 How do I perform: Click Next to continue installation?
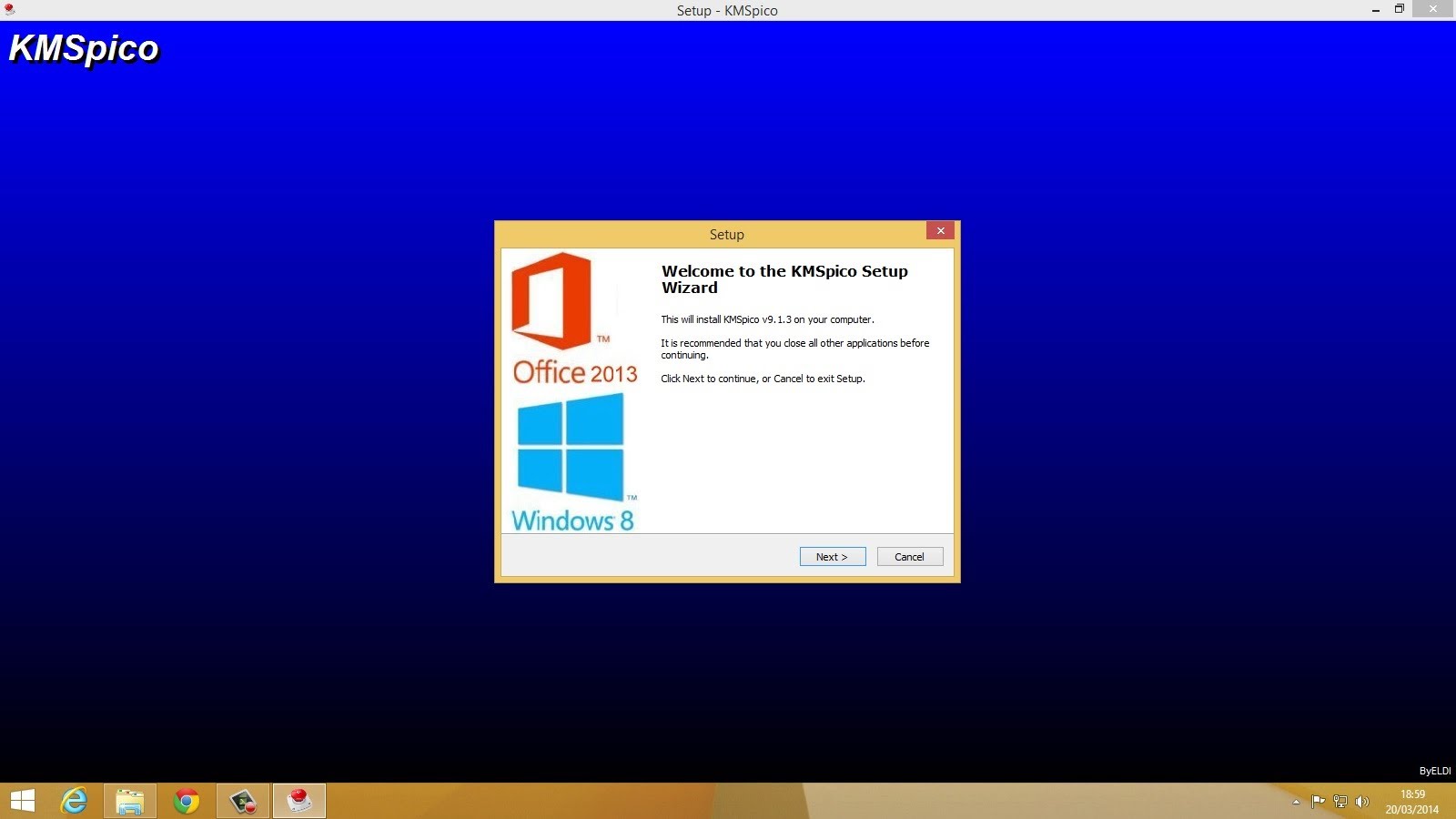coord(832,556)
